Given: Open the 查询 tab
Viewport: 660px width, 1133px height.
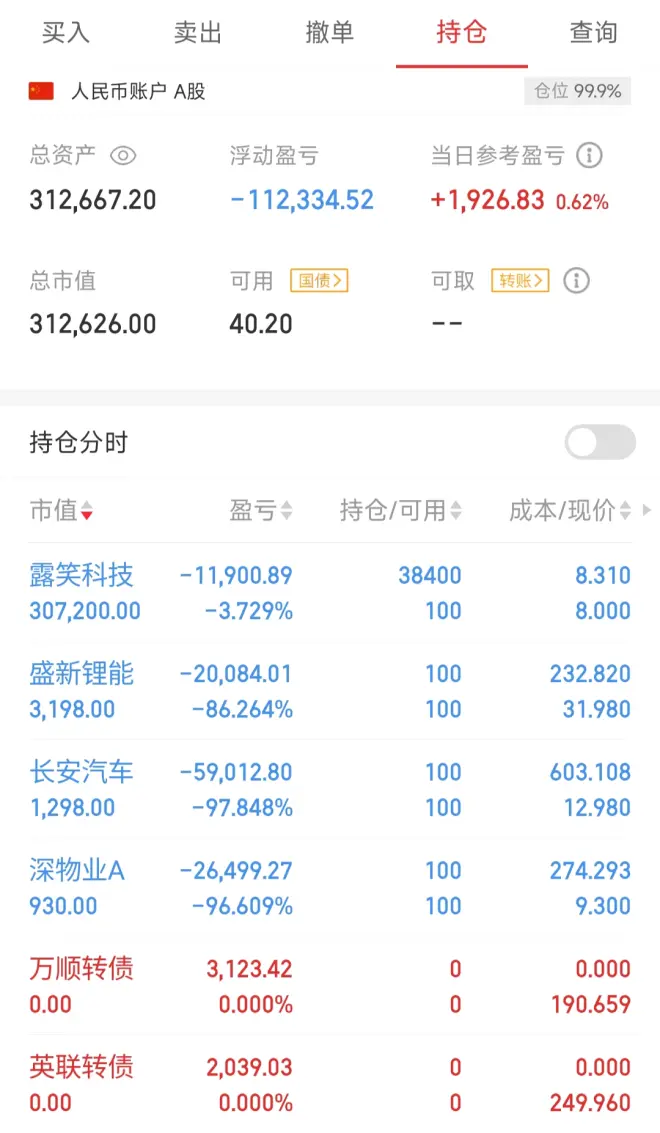Looking at the screenshot, I should pyautogui.click(x=594, y=33).
